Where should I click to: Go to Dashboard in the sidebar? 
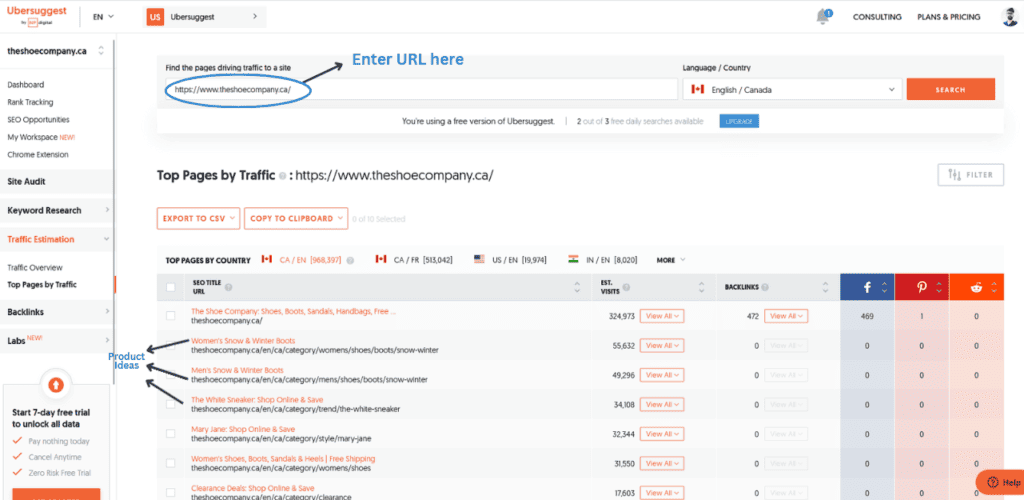coord(25,85)
